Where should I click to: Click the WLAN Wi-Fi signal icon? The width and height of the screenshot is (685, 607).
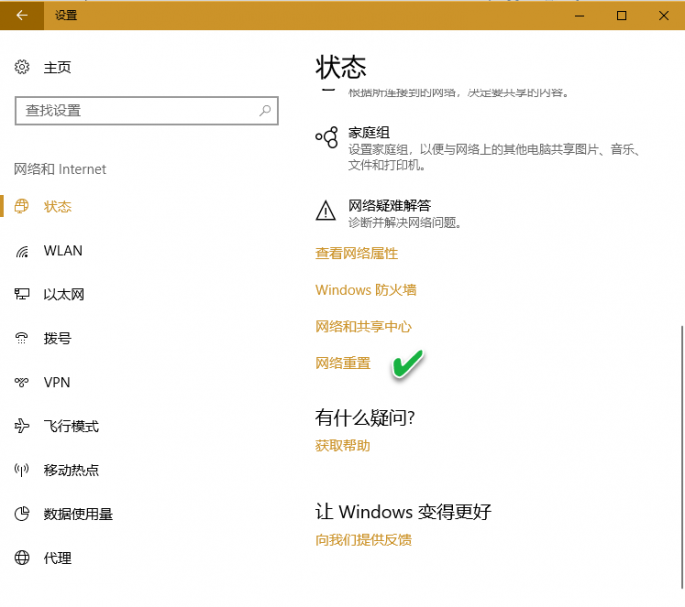pyautogui.click(x=22, y=251)
